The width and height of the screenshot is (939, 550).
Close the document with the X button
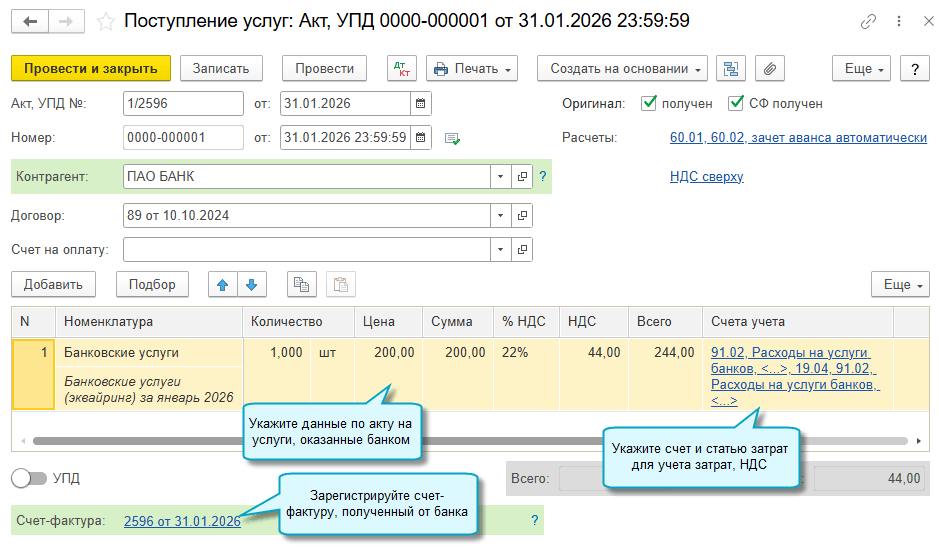928,22
